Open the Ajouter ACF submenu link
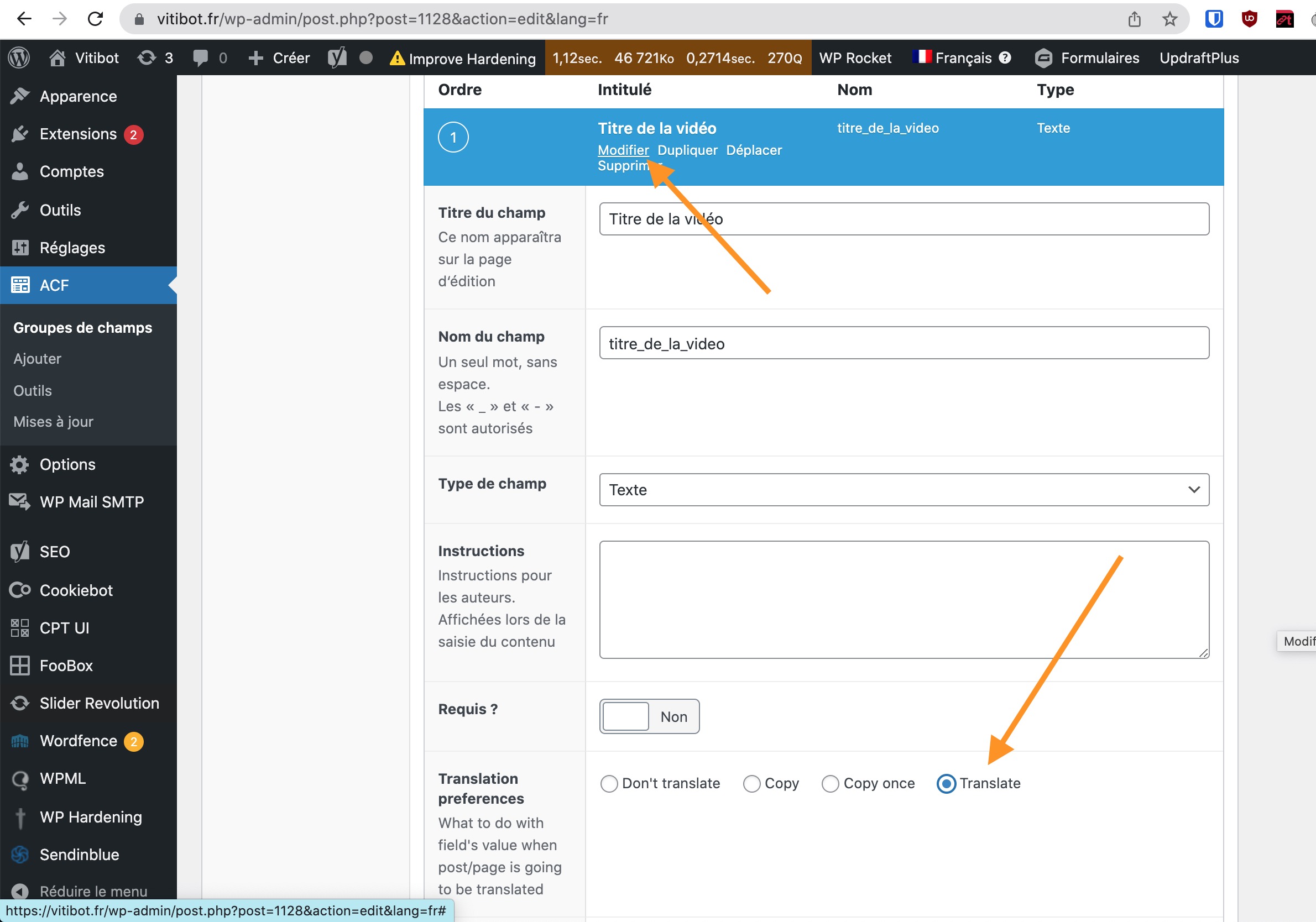This screenshot has height=922, width=1316. click(37, 359)
